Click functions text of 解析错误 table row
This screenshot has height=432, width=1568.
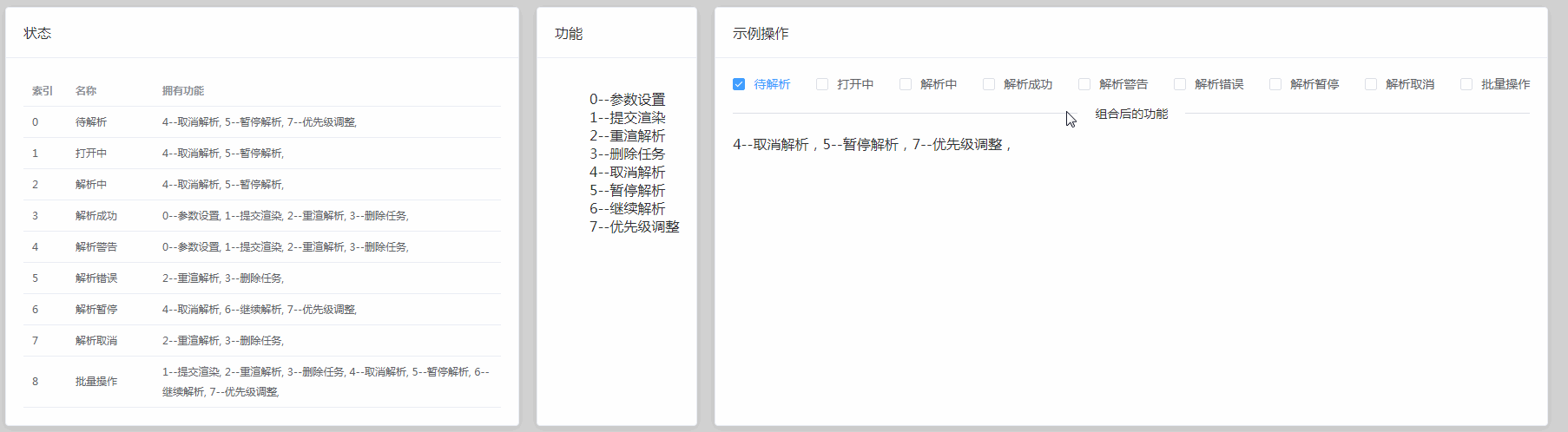(223, 278)
